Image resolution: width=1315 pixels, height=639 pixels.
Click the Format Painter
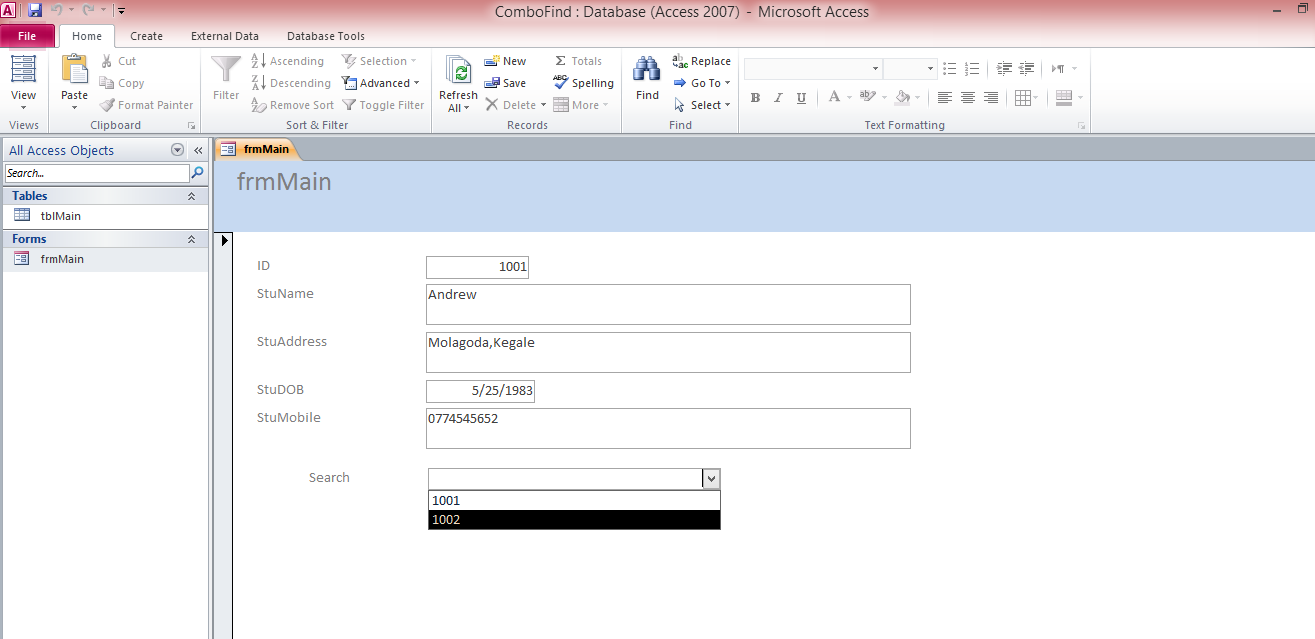point(147,104)
